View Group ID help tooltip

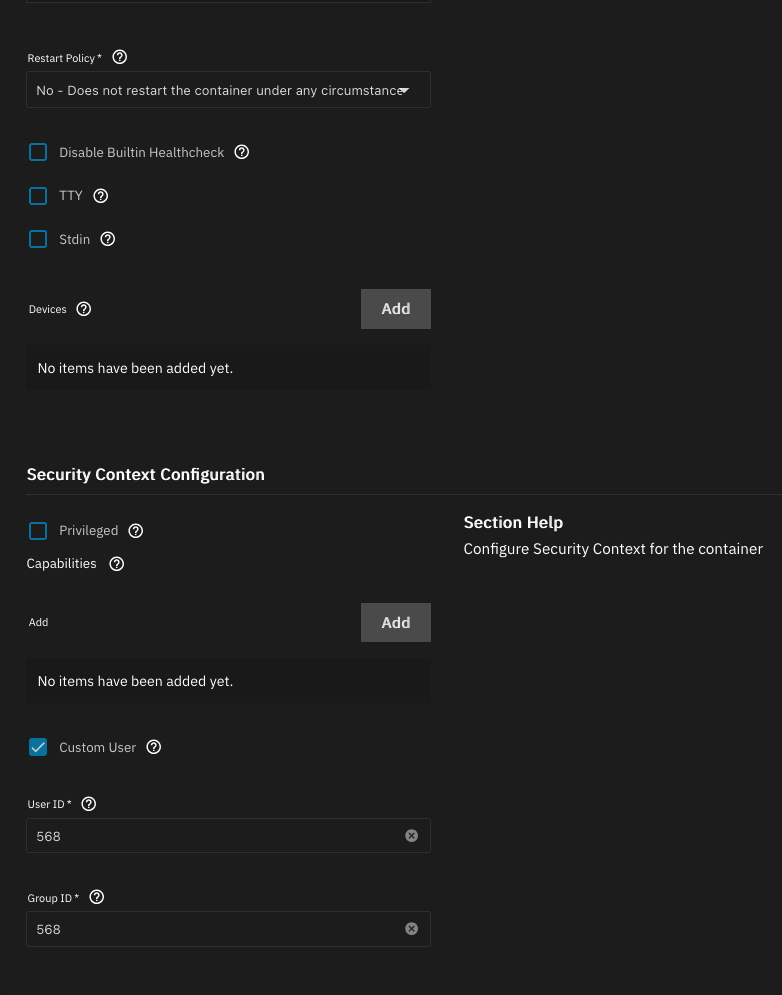click(96, 897)
